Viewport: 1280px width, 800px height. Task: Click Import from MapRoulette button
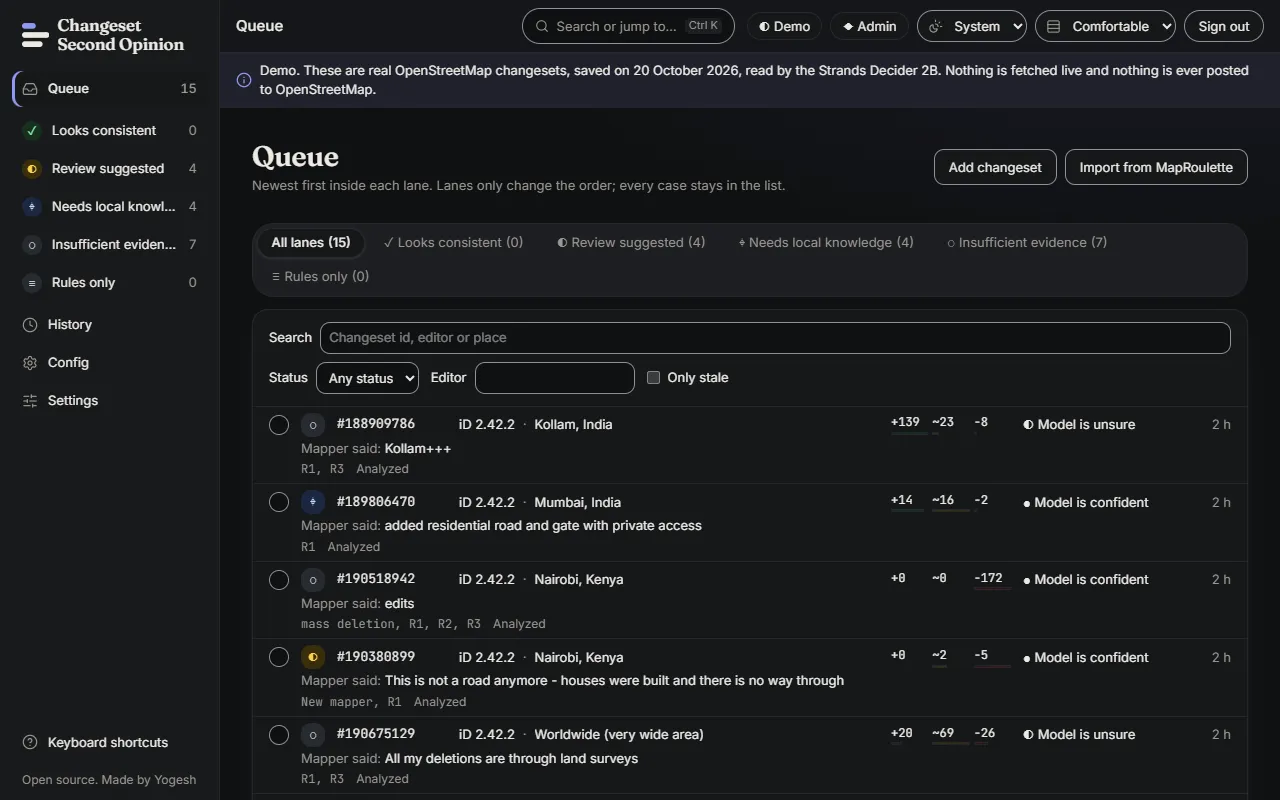pos(1156,168)
